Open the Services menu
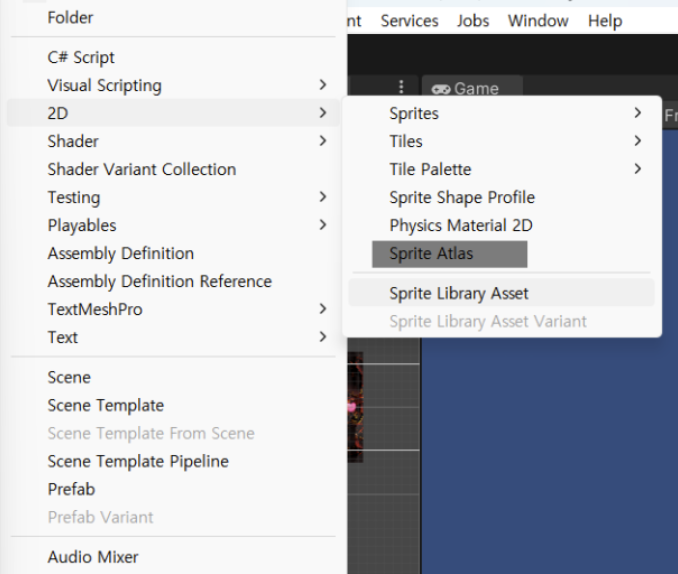Viewport: 678px width, 574px height. [409, 21]
